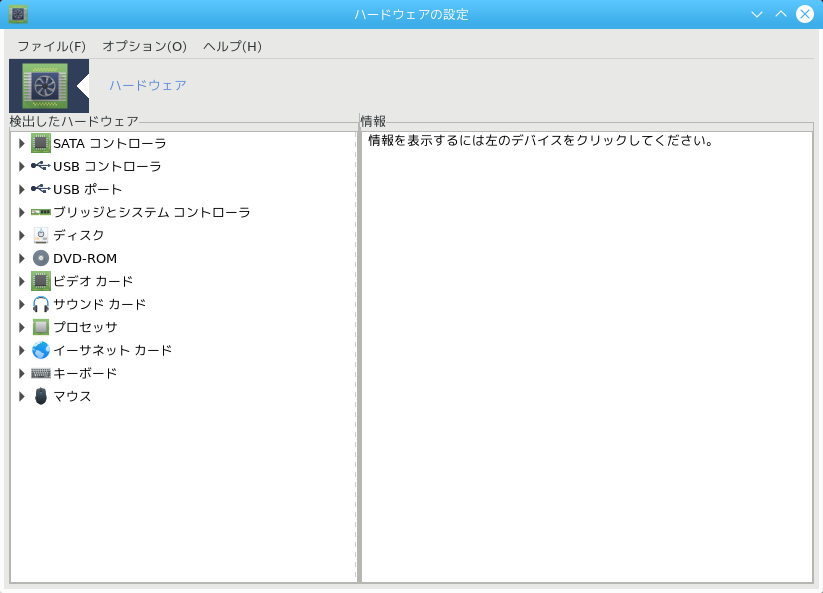Click the ディスク drive icon
823x593 pixels.
click(41, 235)
